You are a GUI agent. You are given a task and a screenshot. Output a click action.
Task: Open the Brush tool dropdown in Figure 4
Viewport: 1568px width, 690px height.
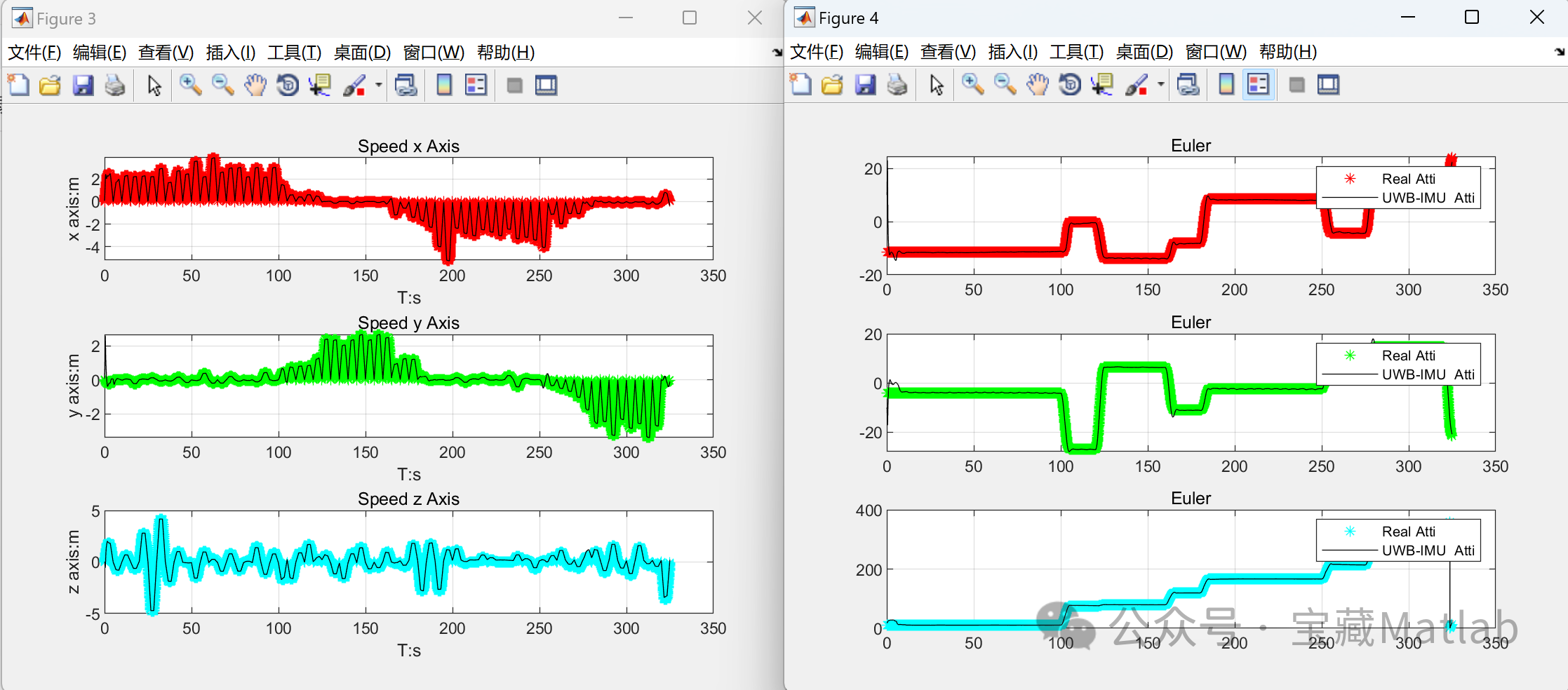[1159, 85]
